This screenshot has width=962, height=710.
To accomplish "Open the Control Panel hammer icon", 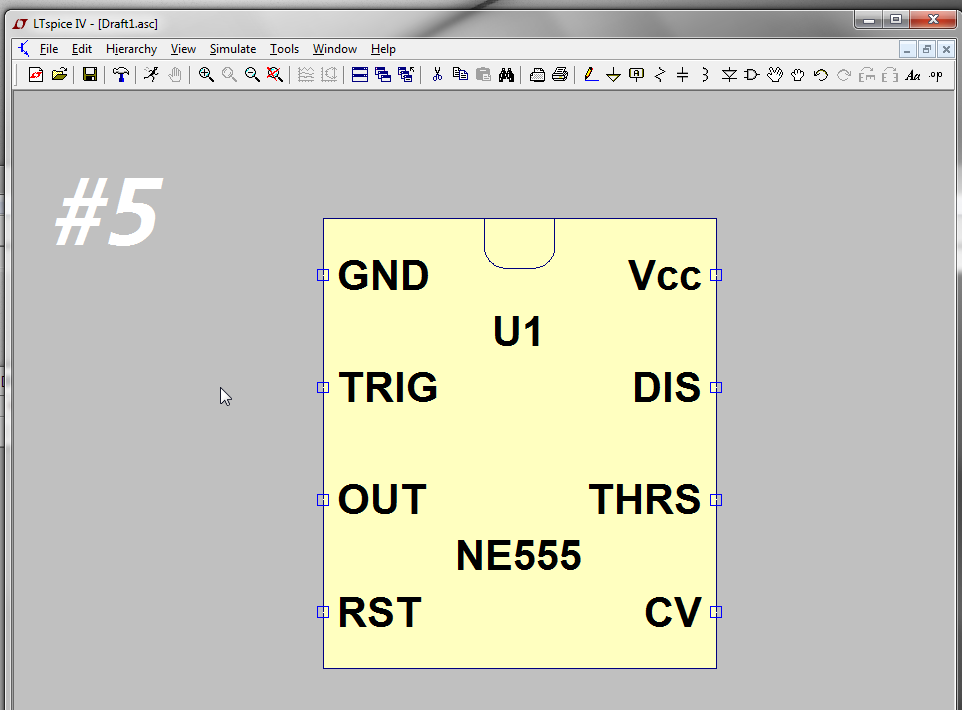I will [x=121, y=75].
